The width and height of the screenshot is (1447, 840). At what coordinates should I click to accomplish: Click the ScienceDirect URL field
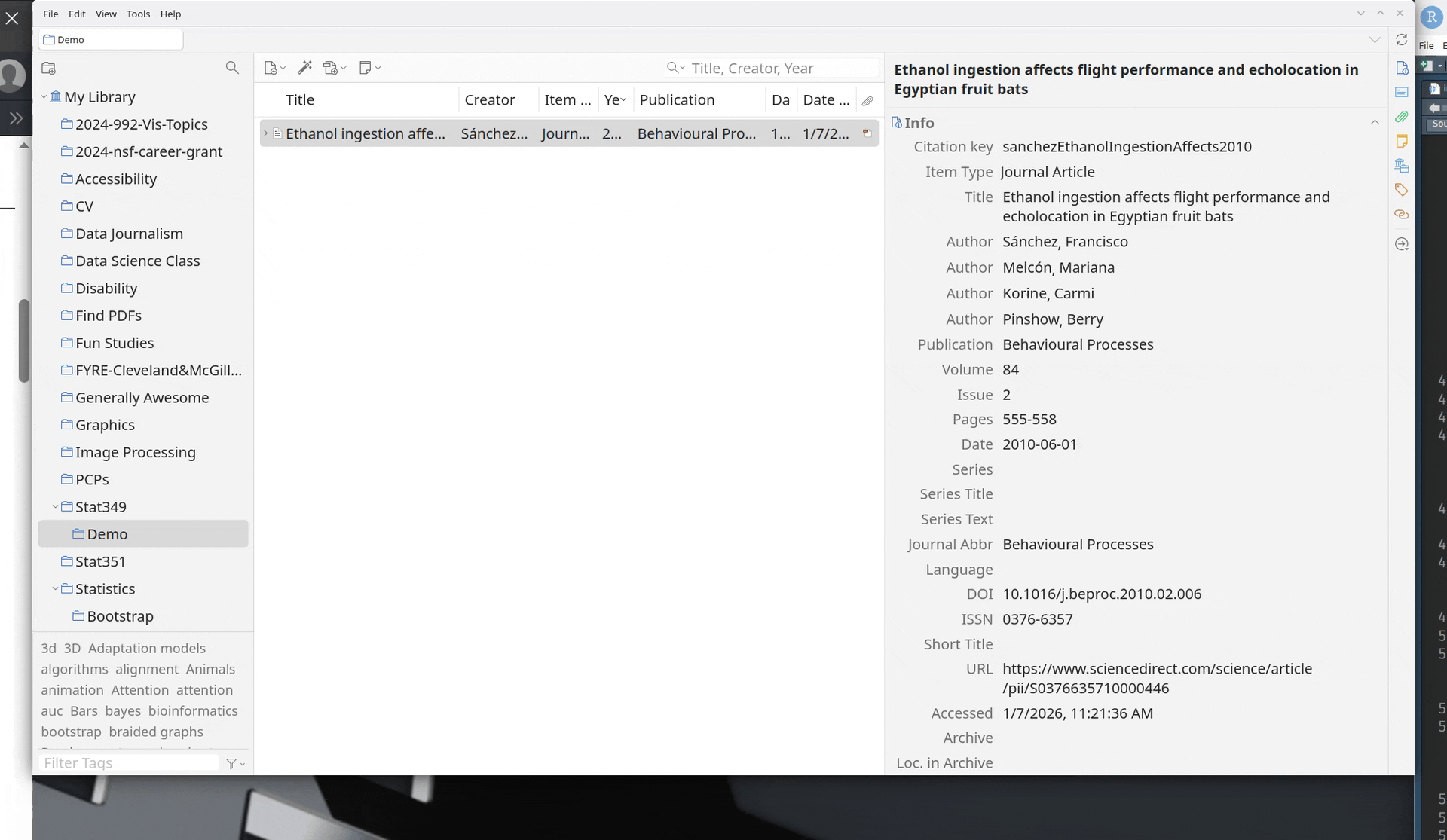[x=1156, y=678]
